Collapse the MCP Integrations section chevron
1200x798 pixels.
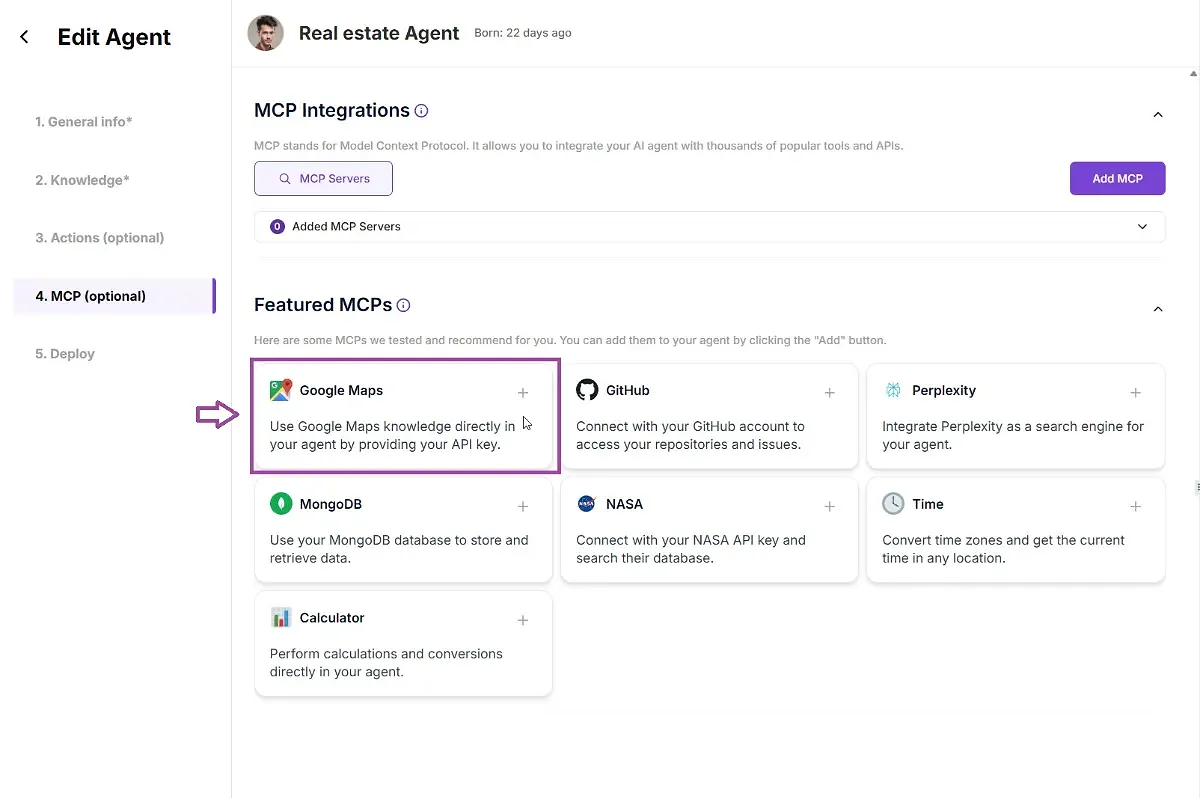coord(1158,115)
